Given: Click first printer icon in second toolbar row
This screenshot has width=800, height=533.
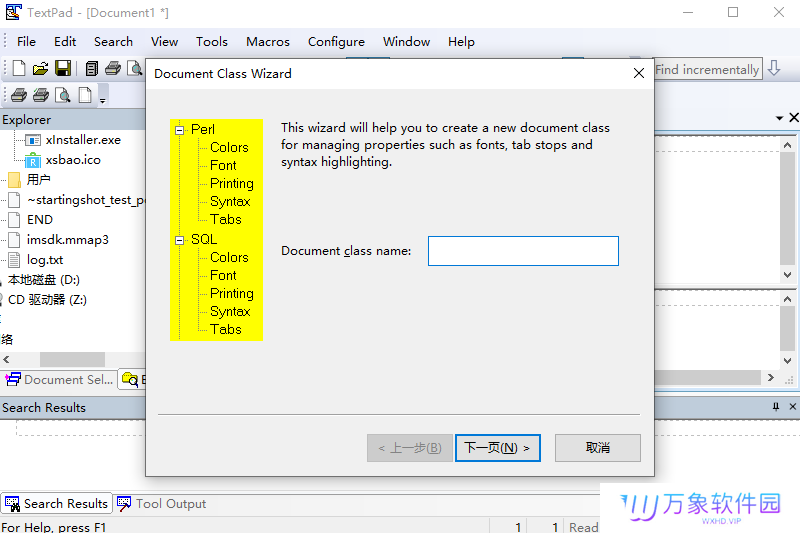Looking at the screenshot, I should coord(19,95).
